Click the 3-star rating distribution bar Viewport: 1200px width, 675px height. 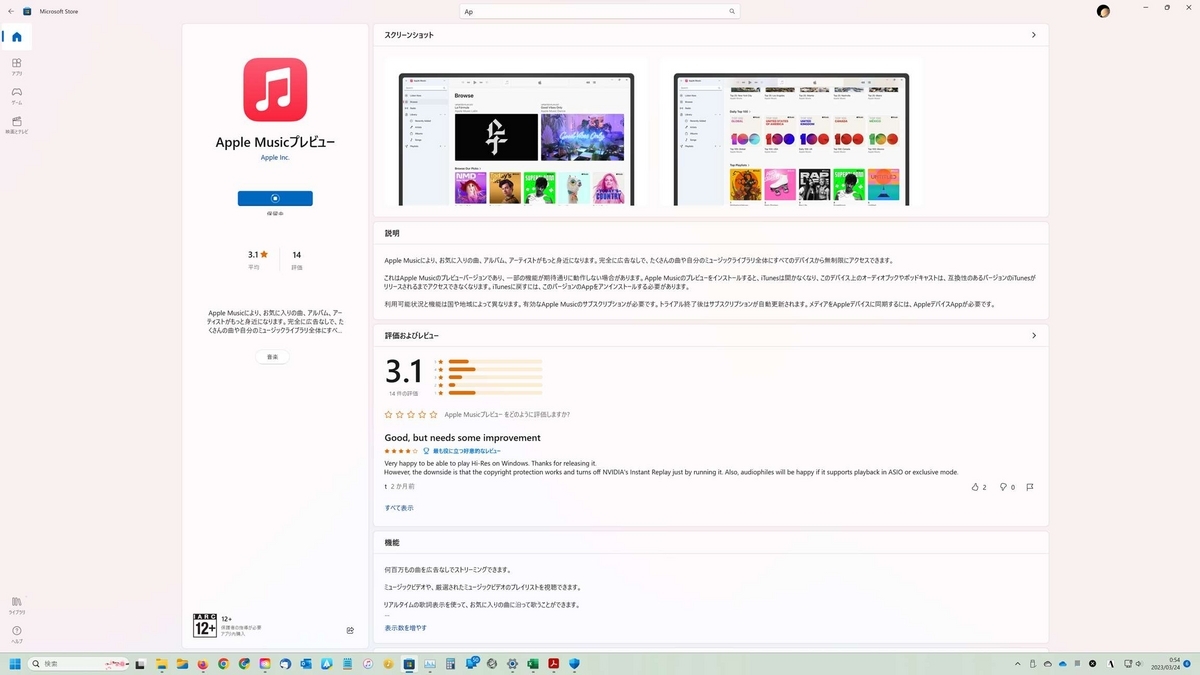tap(495, 377)
